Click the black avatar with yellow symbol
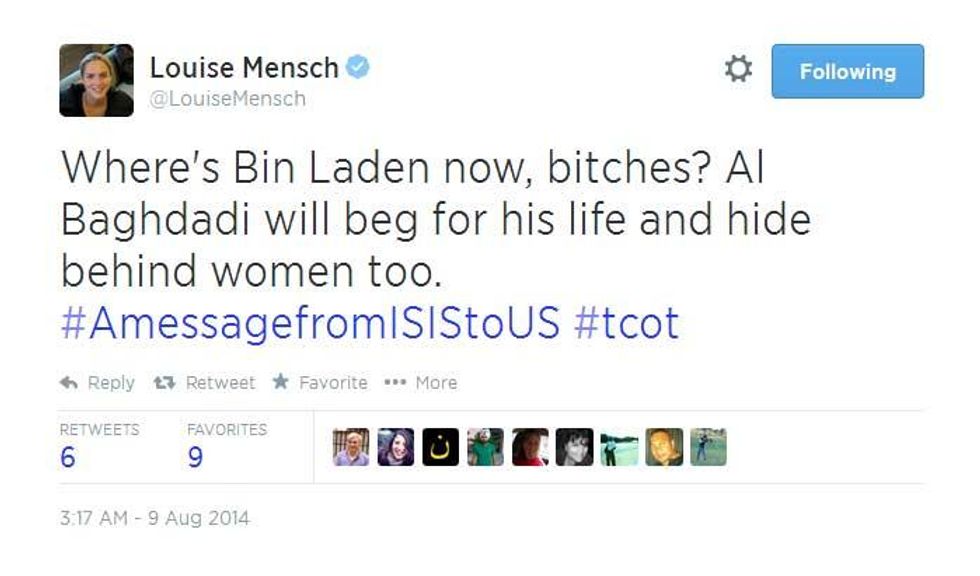The width and height of the screenshot is (980, 576). tap(440, 447)
